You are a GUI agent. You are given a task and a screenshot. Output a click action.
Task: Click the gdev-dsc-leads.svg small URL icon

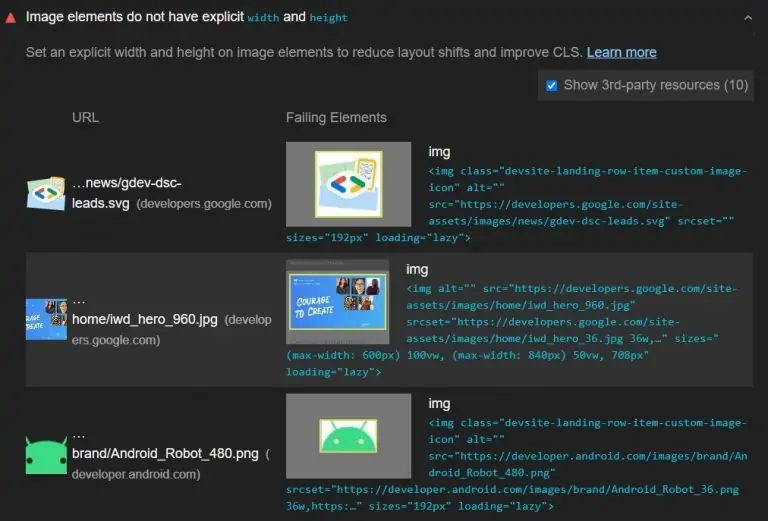(46, 193)
